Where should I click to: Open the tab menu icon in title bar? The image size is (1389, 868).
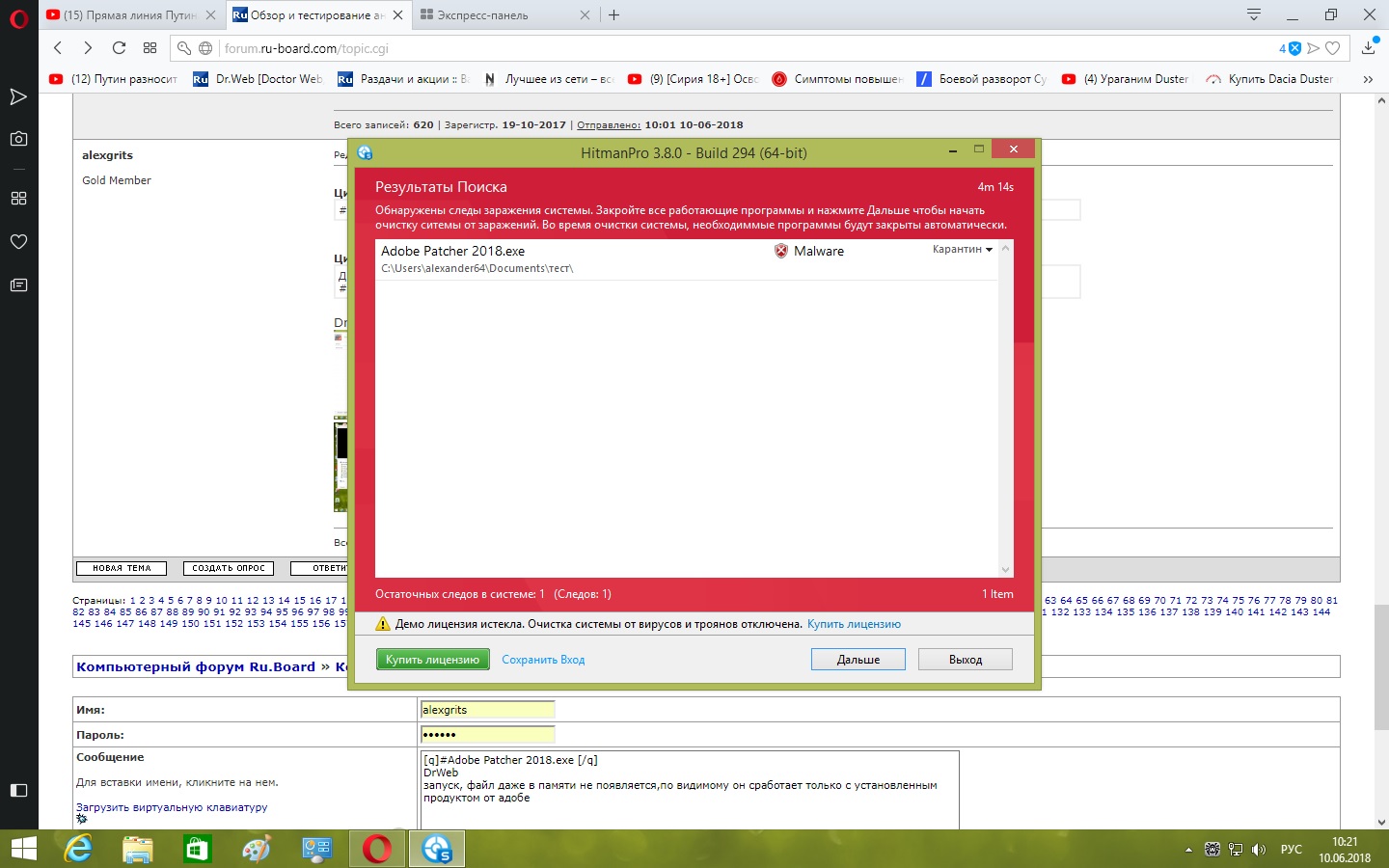click(1254, 14)
